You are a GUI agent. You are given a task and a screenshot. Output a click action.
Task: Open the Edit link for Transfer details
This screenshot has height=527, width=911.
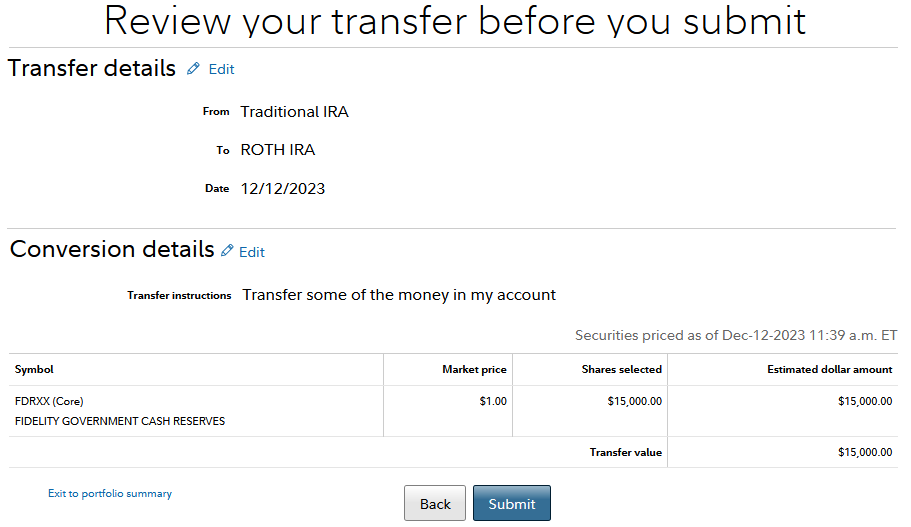pos(221,69)
